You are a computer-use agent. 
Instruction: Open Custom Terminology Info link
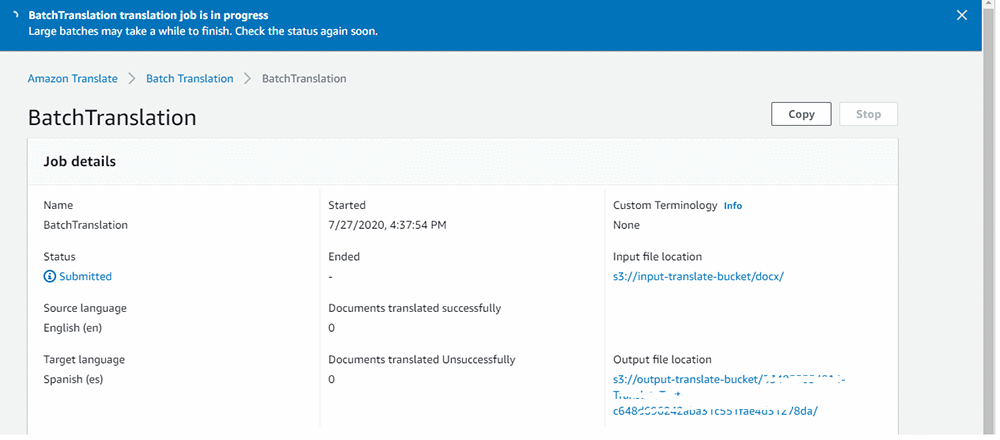click(733, 206)
